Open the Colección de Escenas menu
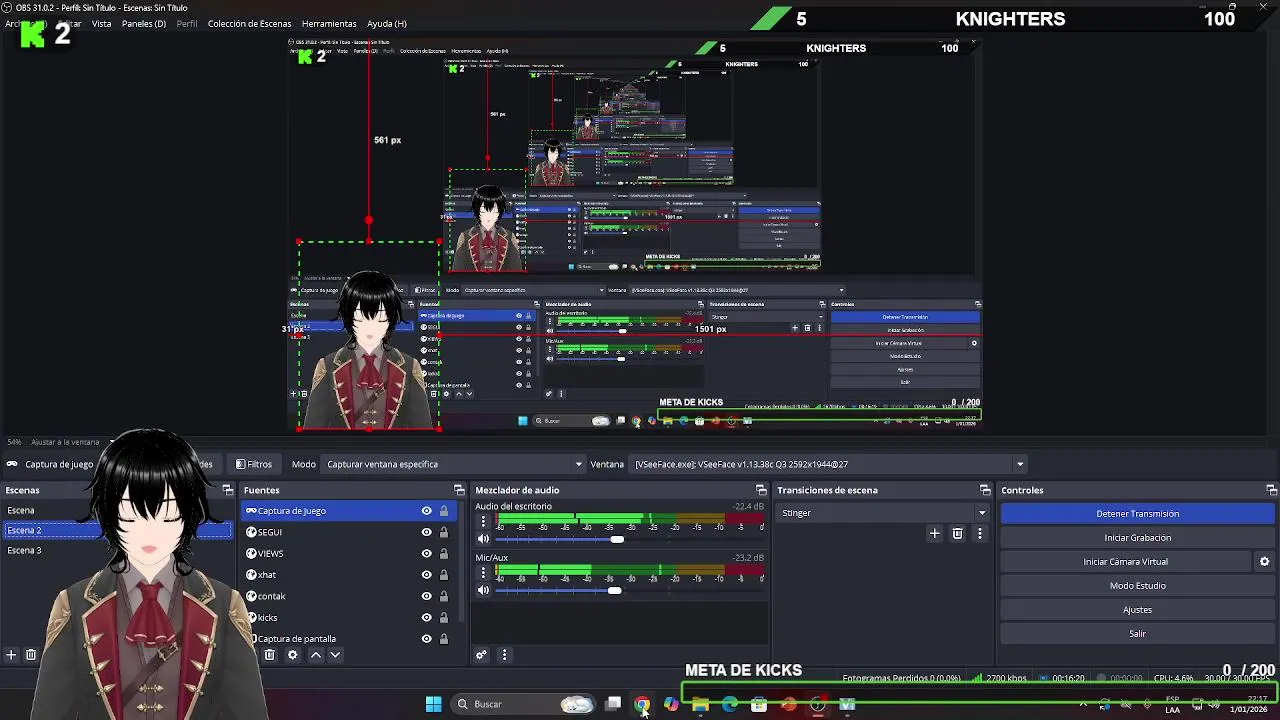Screen dimensions: 1280x720 (x=249, y=23)
